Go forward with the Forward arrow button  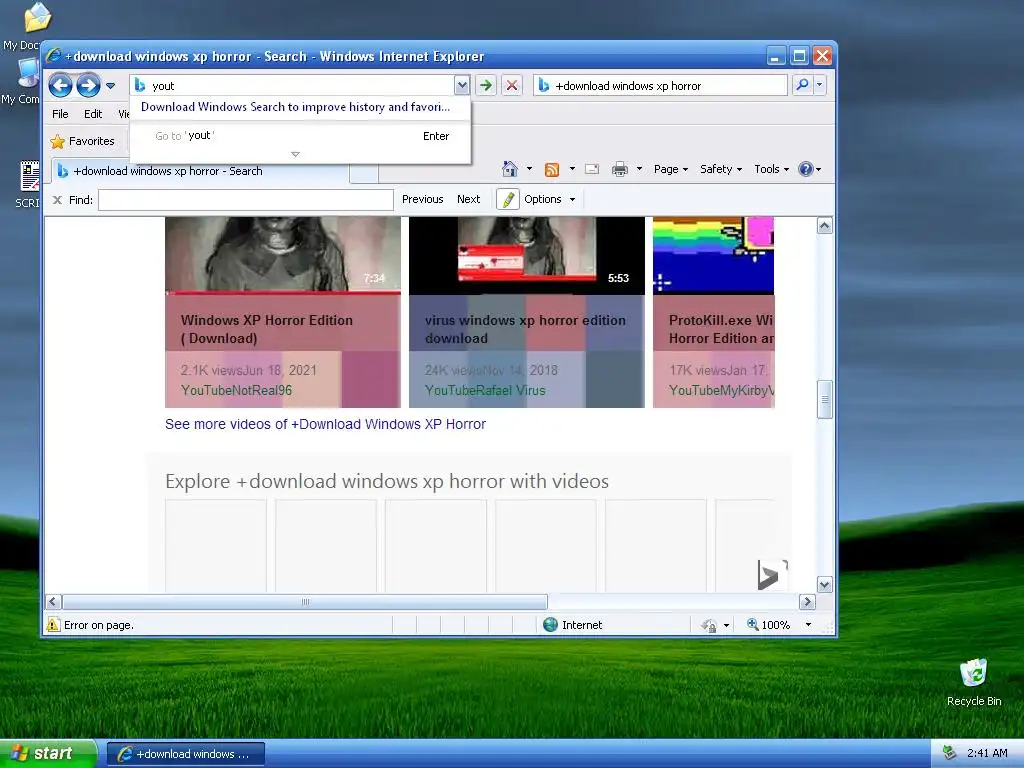click(x=89, y=86)
